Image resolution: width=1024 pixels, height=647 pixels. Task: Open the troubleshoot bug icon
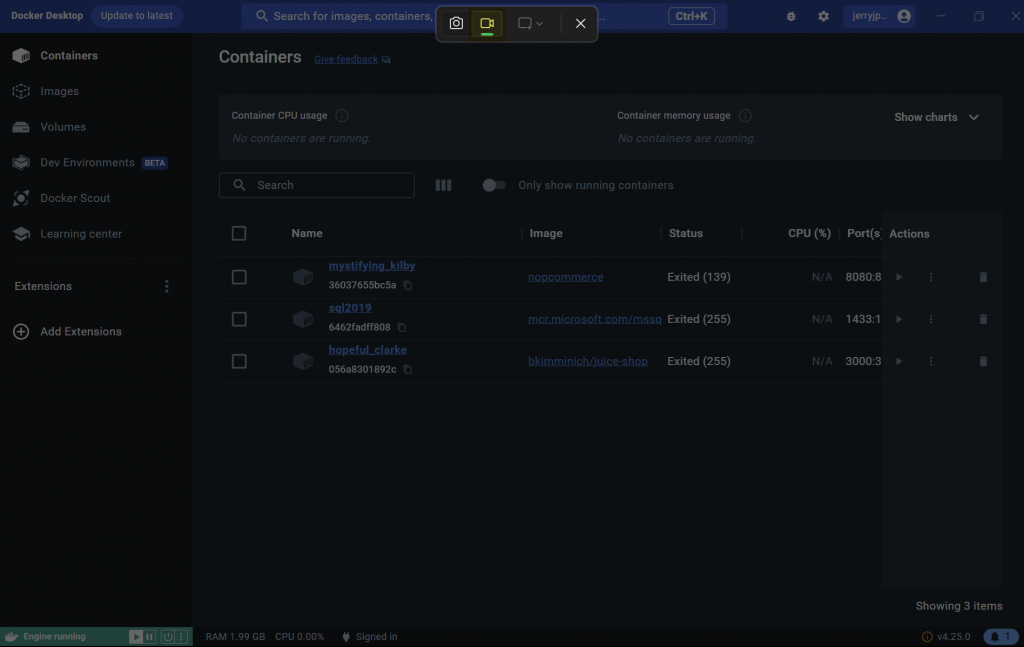pyautogui.click(x=791, y=16)
